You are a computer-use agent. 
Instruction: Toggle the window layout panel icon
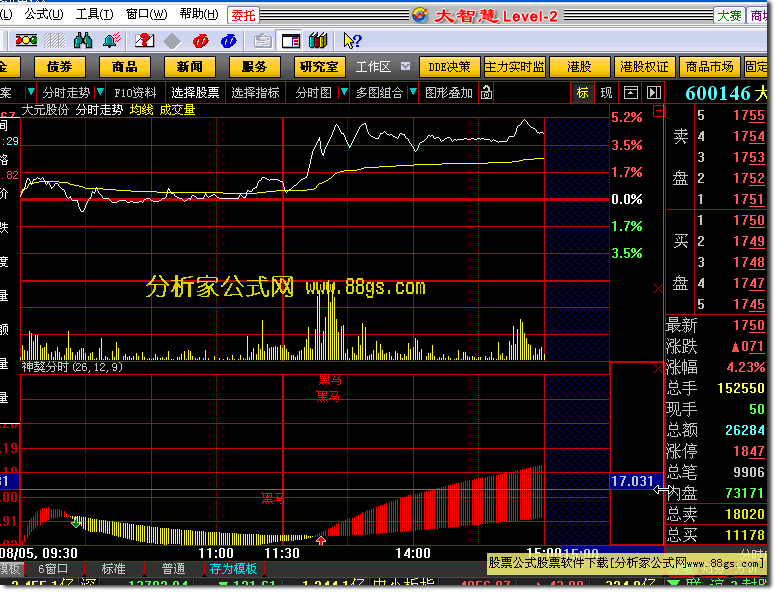click(x=291, y=41)
